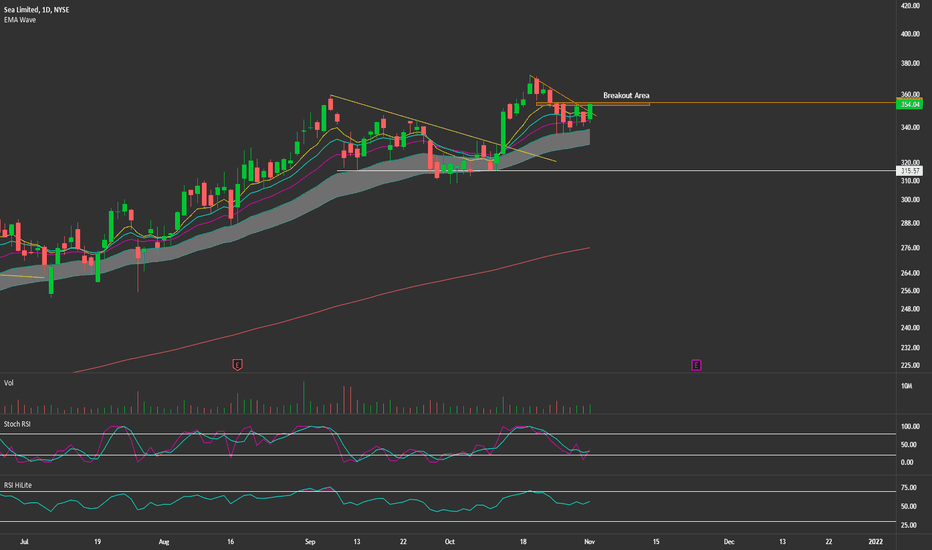The height and width of the screenshot is (550, 932).
Task: Click the Dec date label on time axis
Action: [x=729, y=542]
